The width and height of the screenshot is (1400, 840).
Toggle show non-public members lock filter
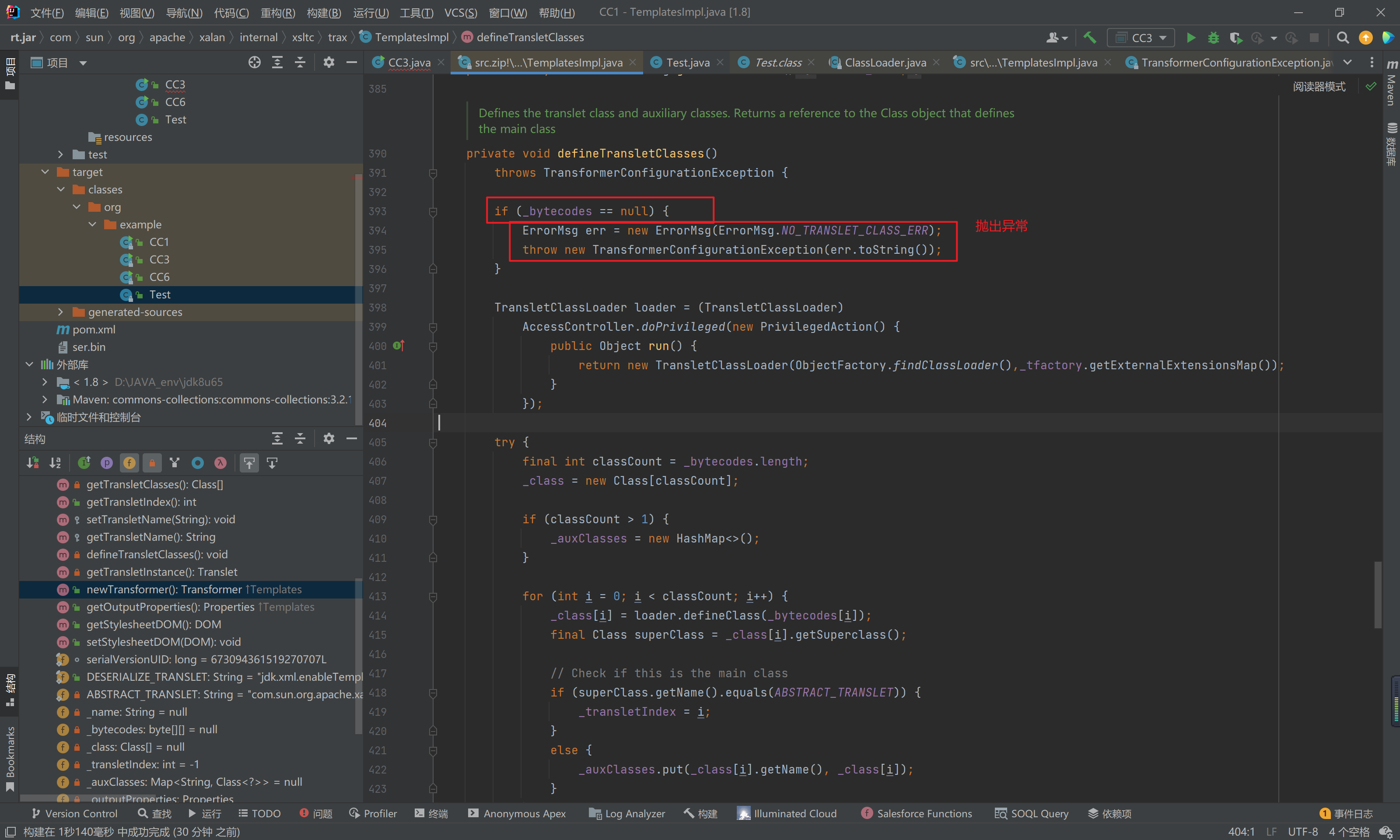point(152,463)
